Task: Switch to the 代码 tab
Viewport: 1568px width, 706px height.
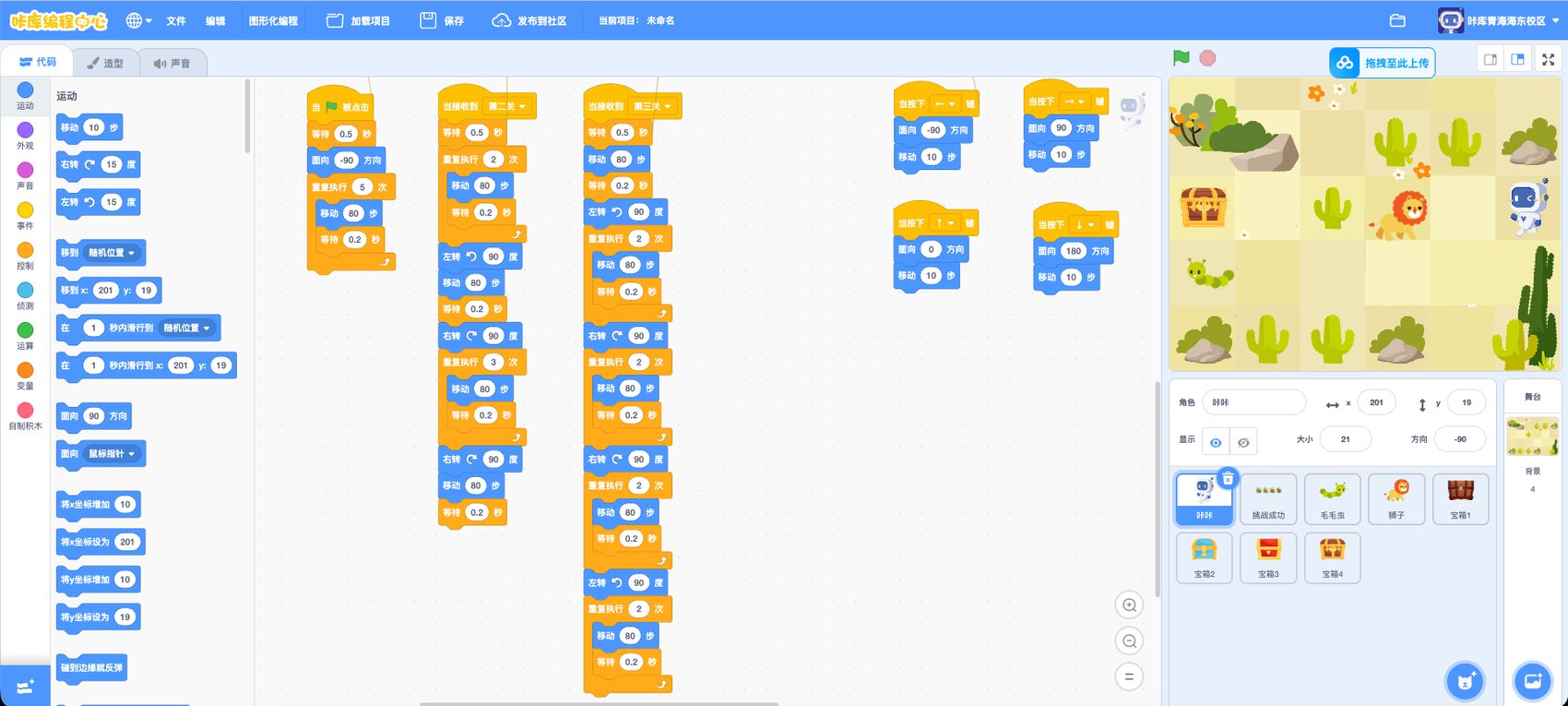Action: (38, 62)
